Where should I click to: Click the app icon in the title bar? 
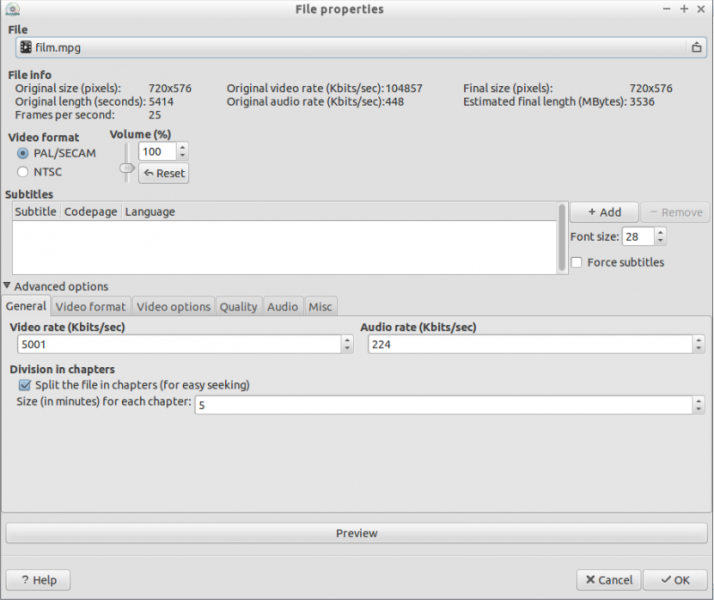pos(12,9)
